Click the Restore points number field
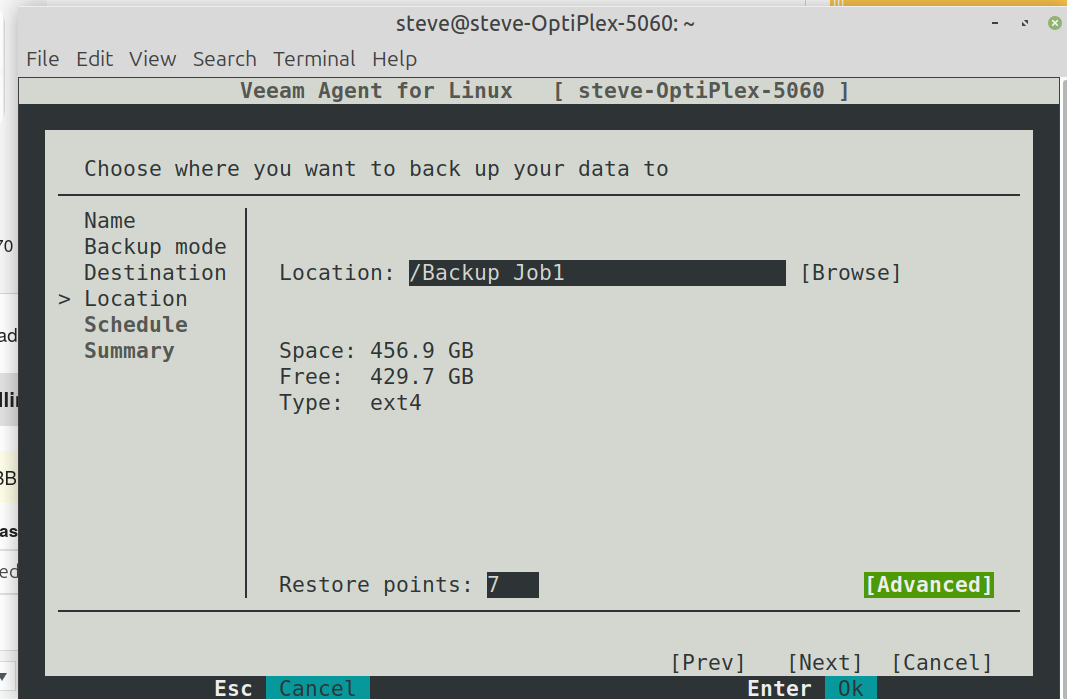The width and height of the screenshot is (1067, 699). coord(512,585)
